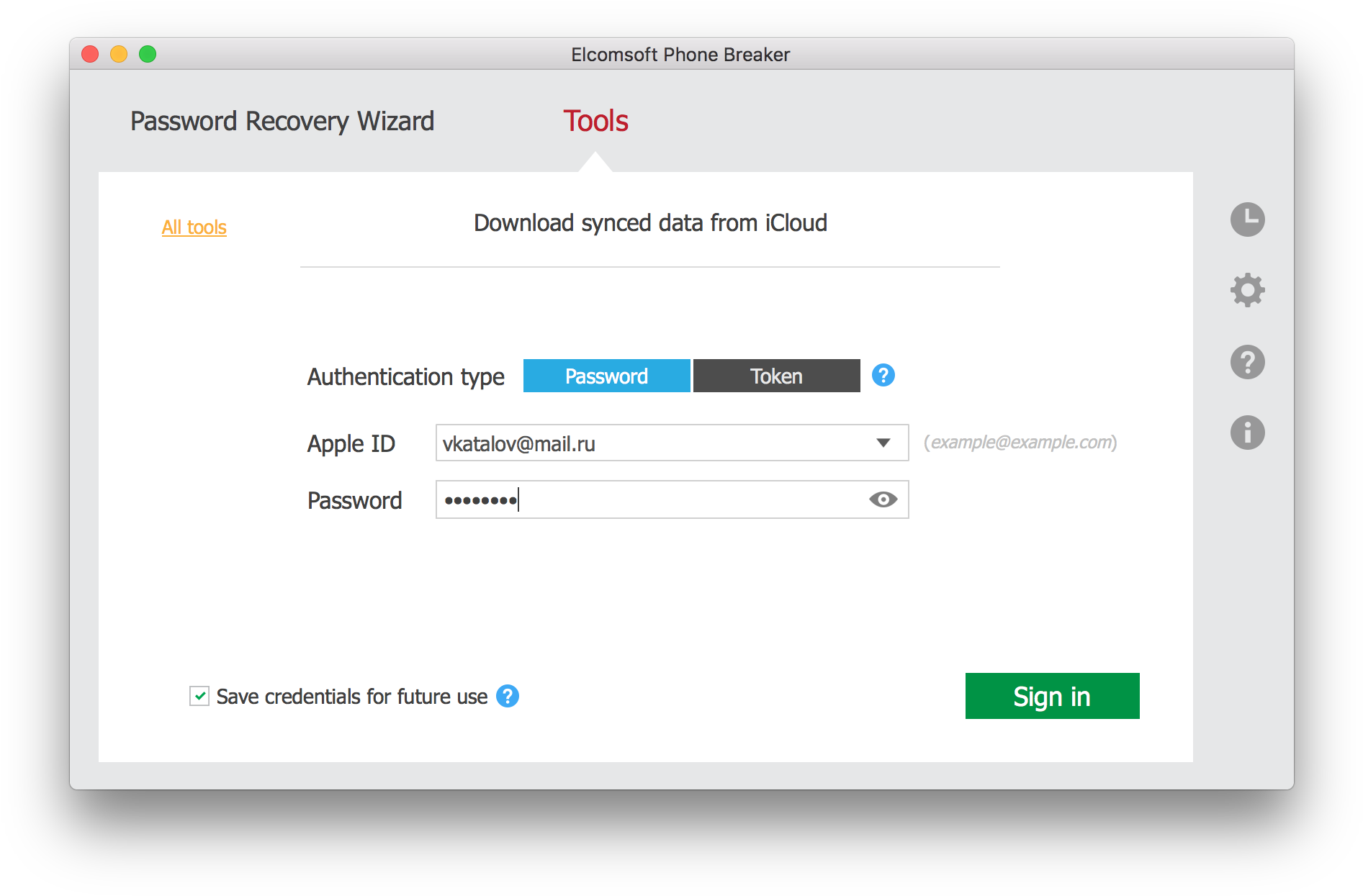Screen dimensions: 1363x896
Task: Click help icon next to Save credentials
Action: 508,696
